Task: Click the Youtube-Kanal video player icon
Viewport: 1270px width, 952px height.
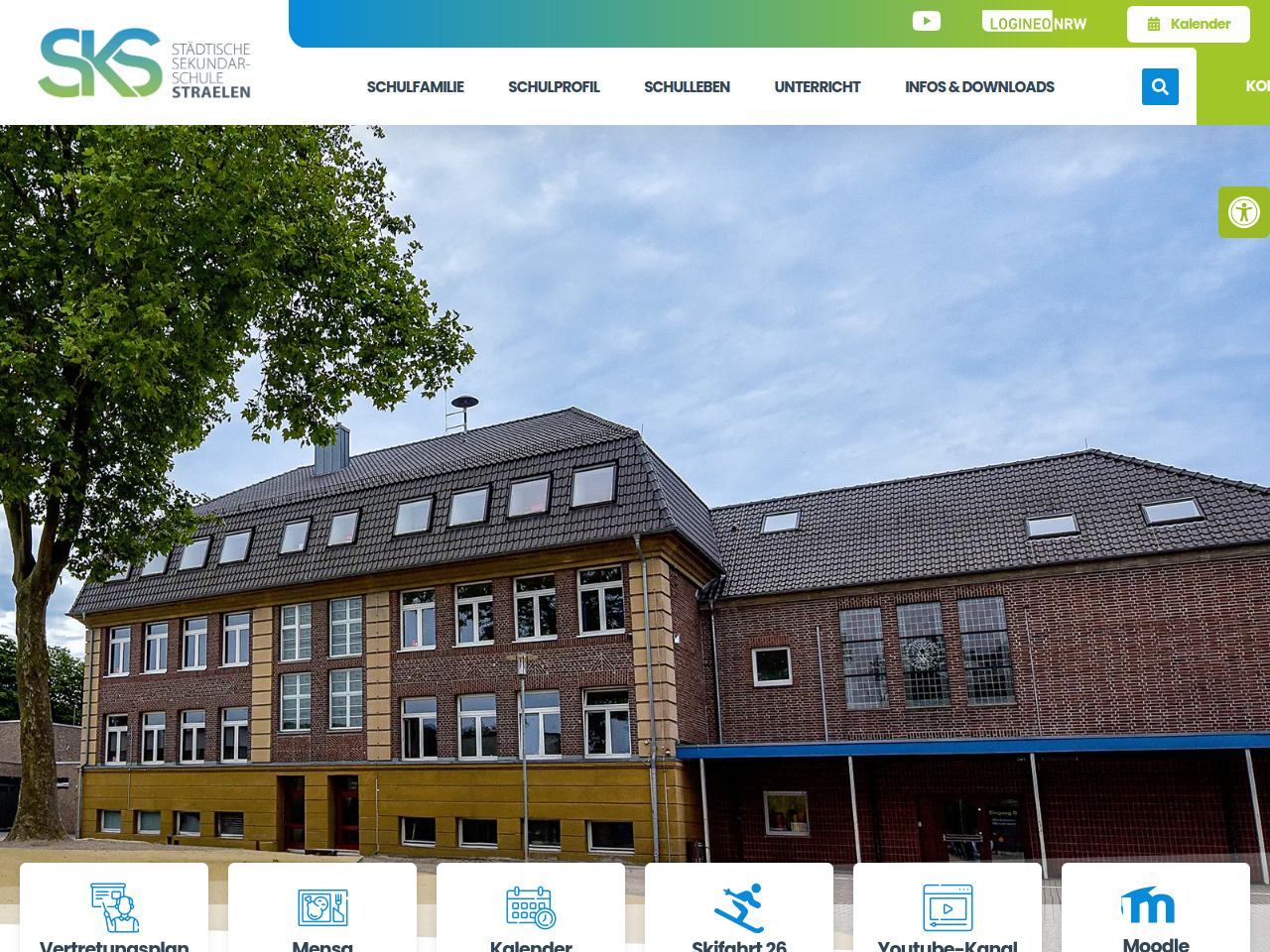Action: [948, 906]
